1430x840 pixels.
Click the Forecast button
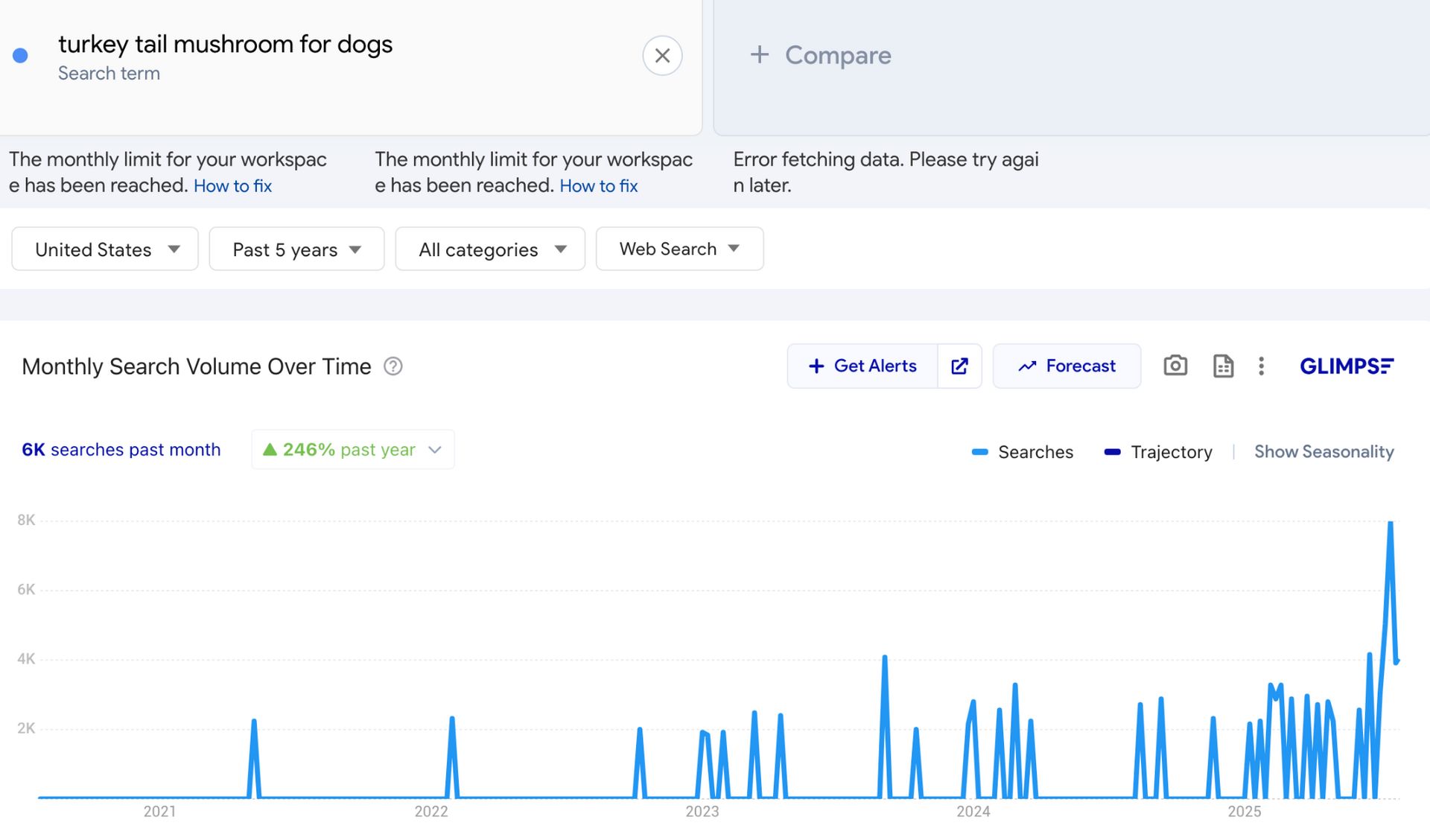point(1066,366)
